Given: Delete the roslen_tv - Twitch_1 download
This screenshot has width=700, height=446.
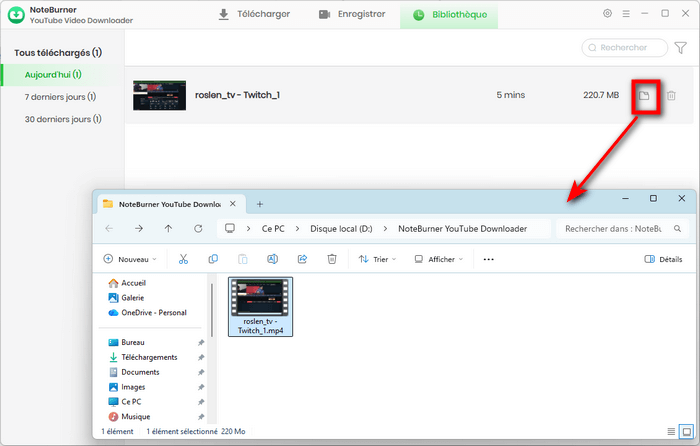Looking at the screenshot, I should pos(672,96).
